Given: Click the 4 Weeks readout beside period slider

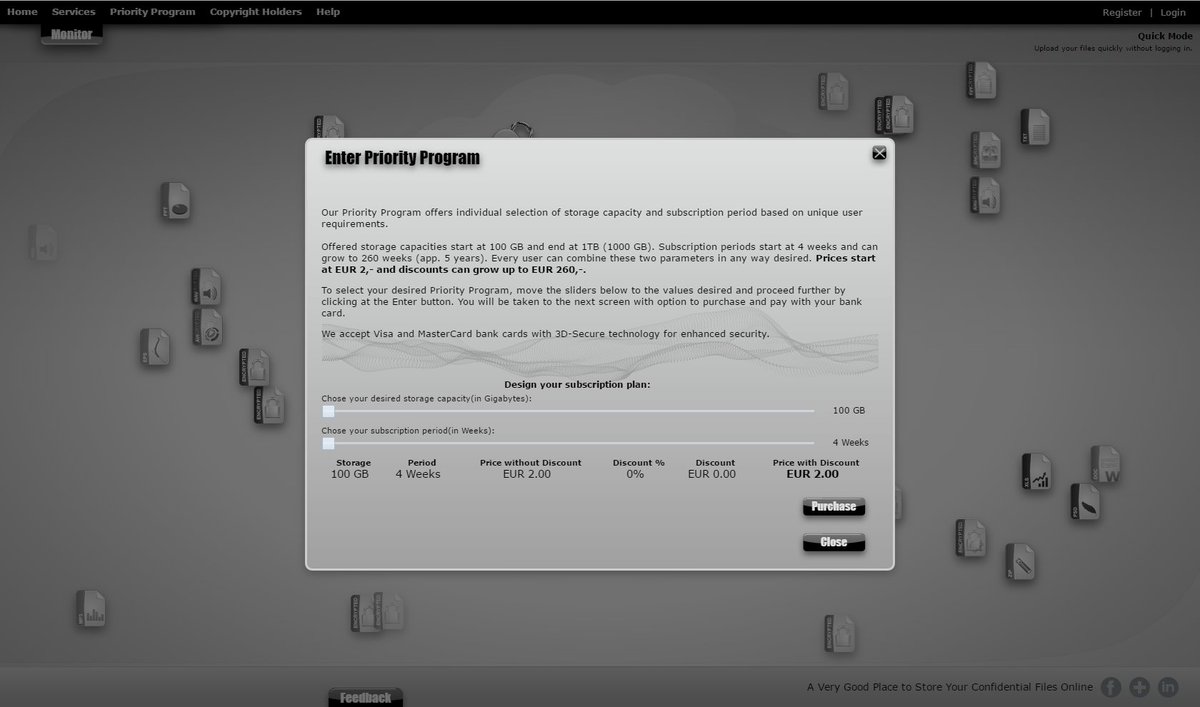Looking at the screenshot, I should coord(851,442).
